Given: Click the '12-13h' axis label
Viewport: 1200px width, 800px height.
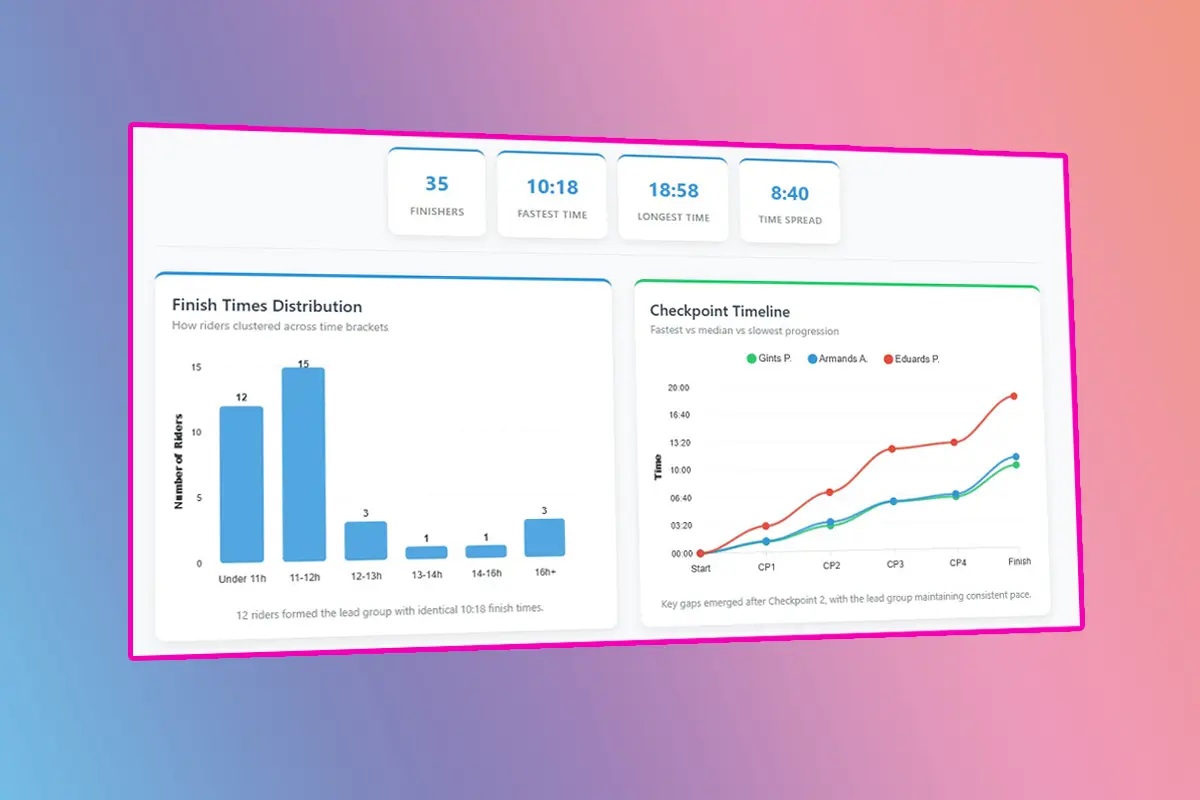Looking at the screenshot, I should (366, 577).
